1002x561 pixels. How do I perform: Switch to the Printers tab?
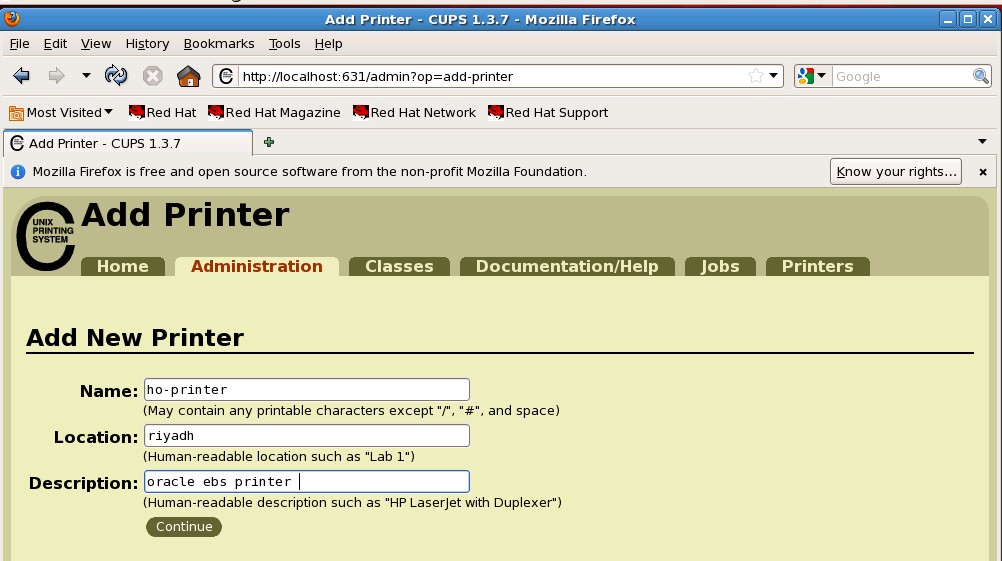[x=817, y=266]
